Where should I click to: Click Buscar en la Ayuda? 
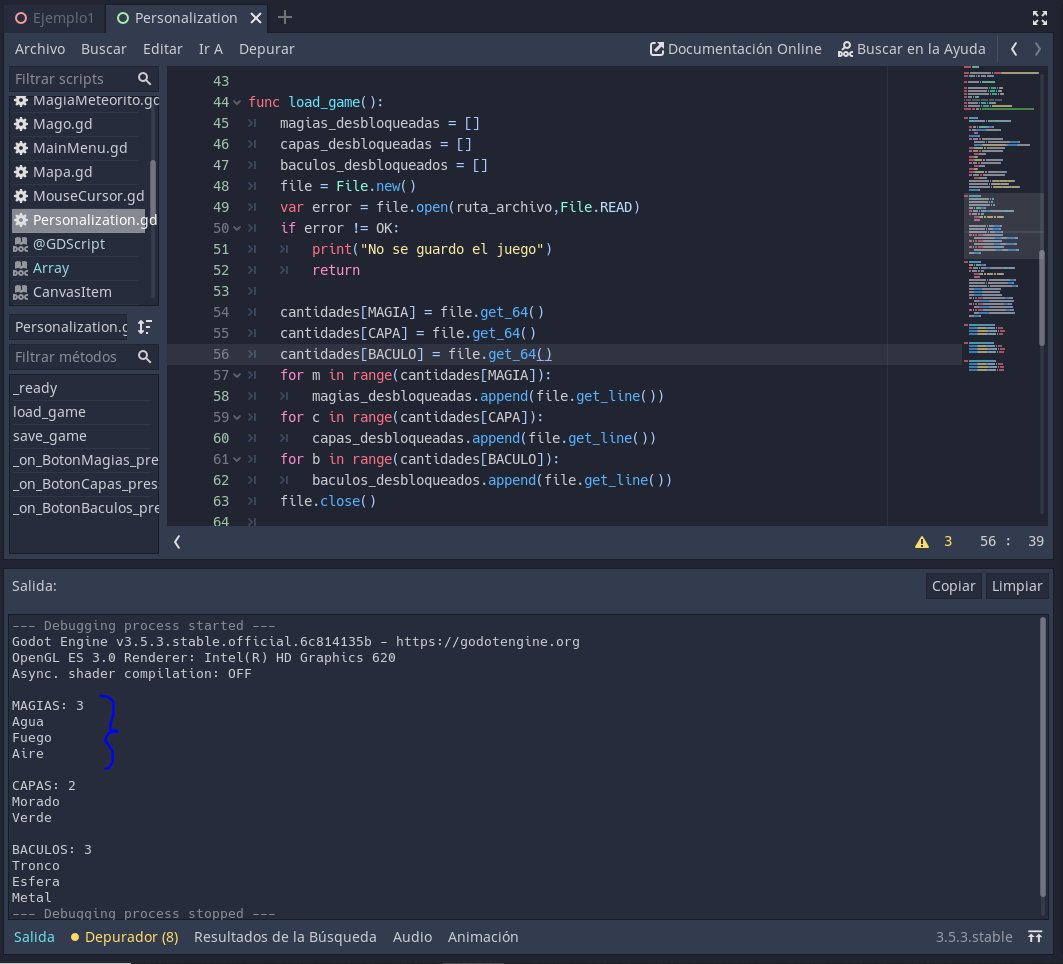pos(911,49)
